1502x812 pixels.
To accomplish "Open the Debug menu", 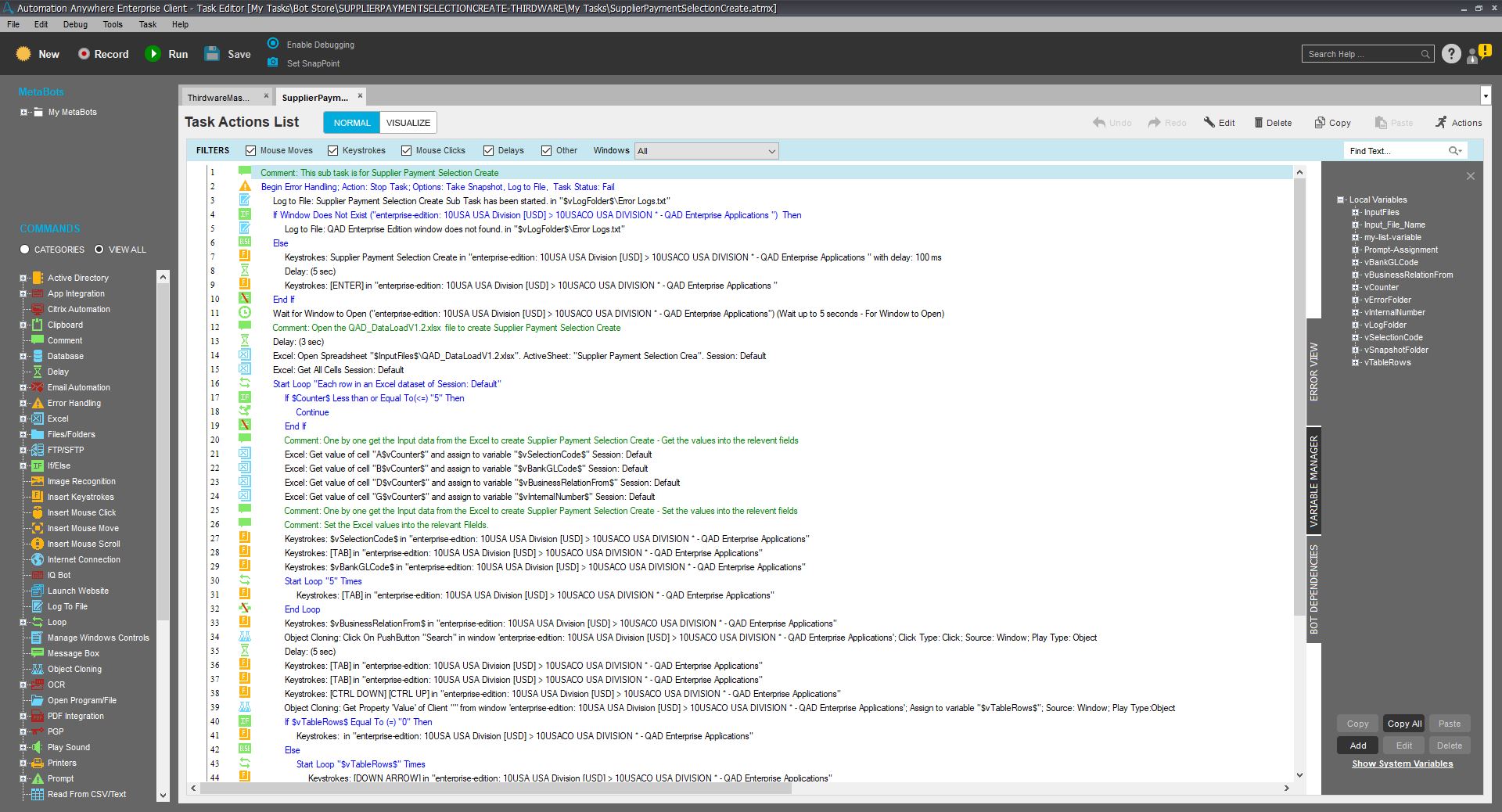I will point(75,24).
